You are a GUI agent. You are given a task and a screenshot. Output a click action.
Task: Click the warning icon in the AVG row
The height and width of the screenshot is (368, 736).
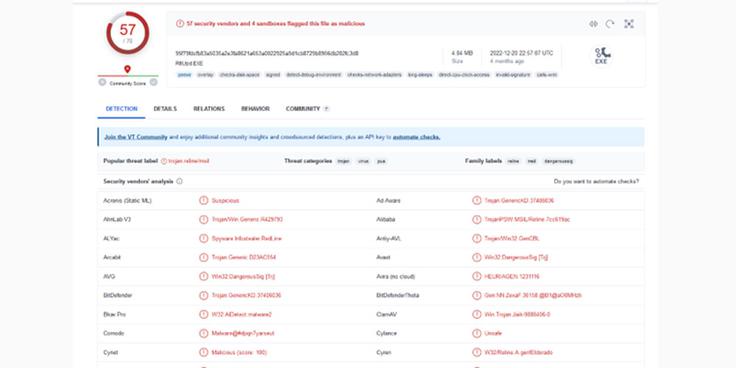click(203, 276)
